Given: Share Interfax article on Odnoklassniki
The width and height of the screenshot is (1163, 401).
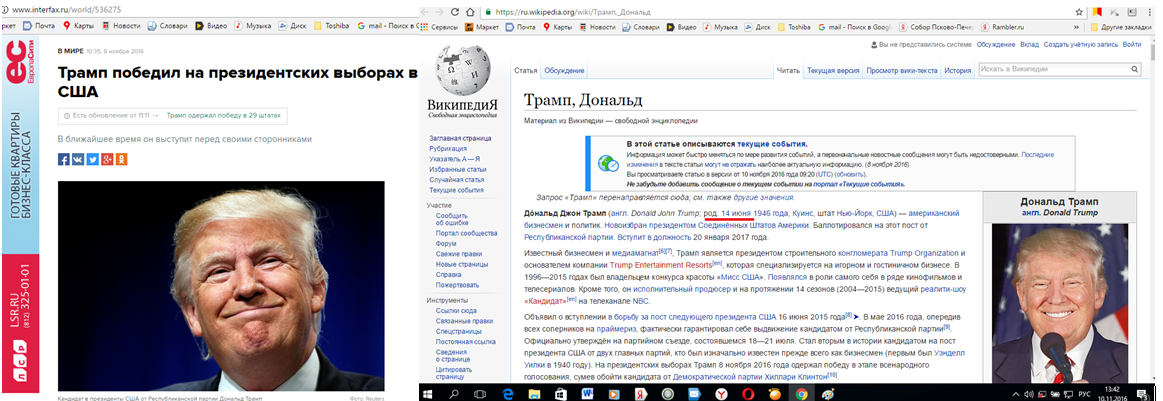Looking at the screenshot, I should point(122,159).
